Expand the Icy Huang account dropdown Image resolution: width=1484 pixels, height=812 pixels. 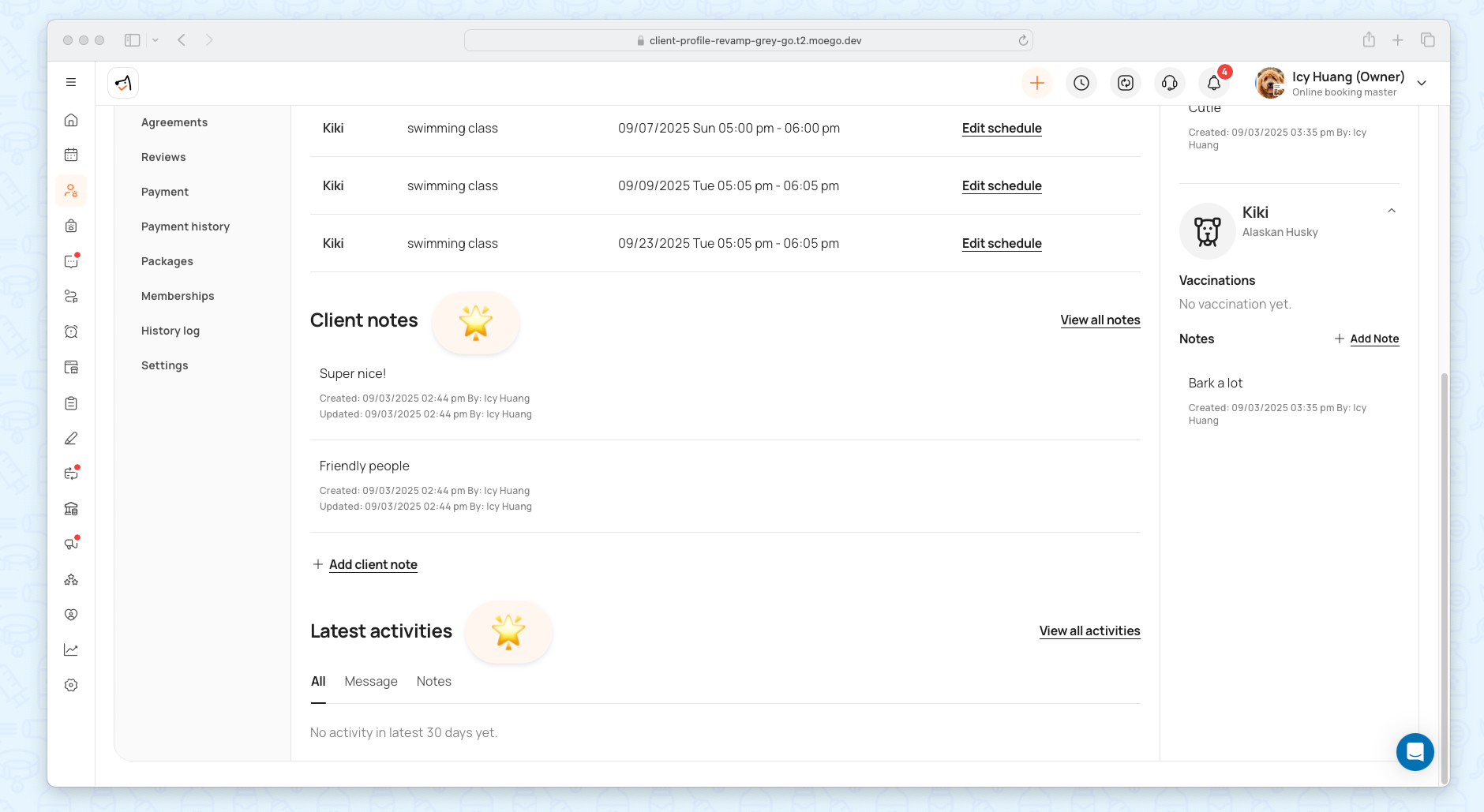[1422, 83]
